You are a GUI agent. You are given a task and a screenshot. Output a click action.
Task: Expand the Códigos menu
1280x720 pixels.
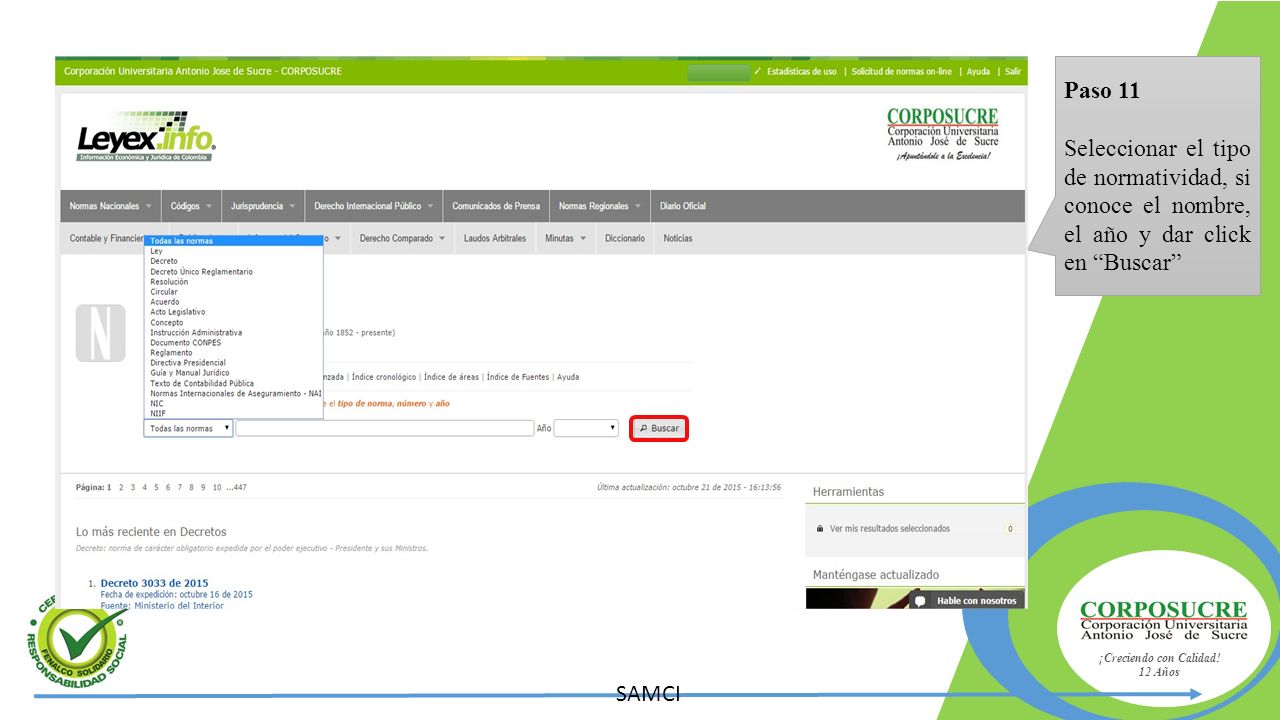(191, 206)
